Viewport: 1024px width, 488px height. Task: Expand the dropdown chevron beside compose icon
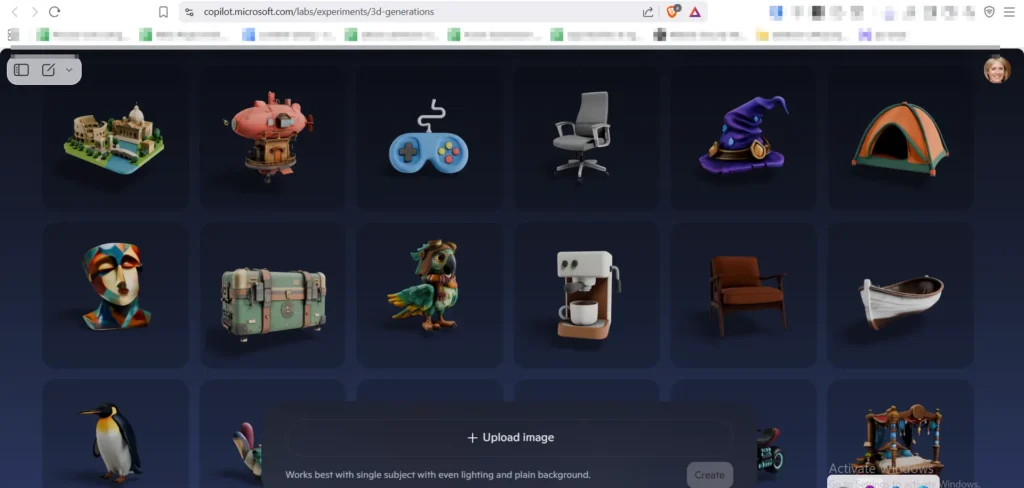69,70
